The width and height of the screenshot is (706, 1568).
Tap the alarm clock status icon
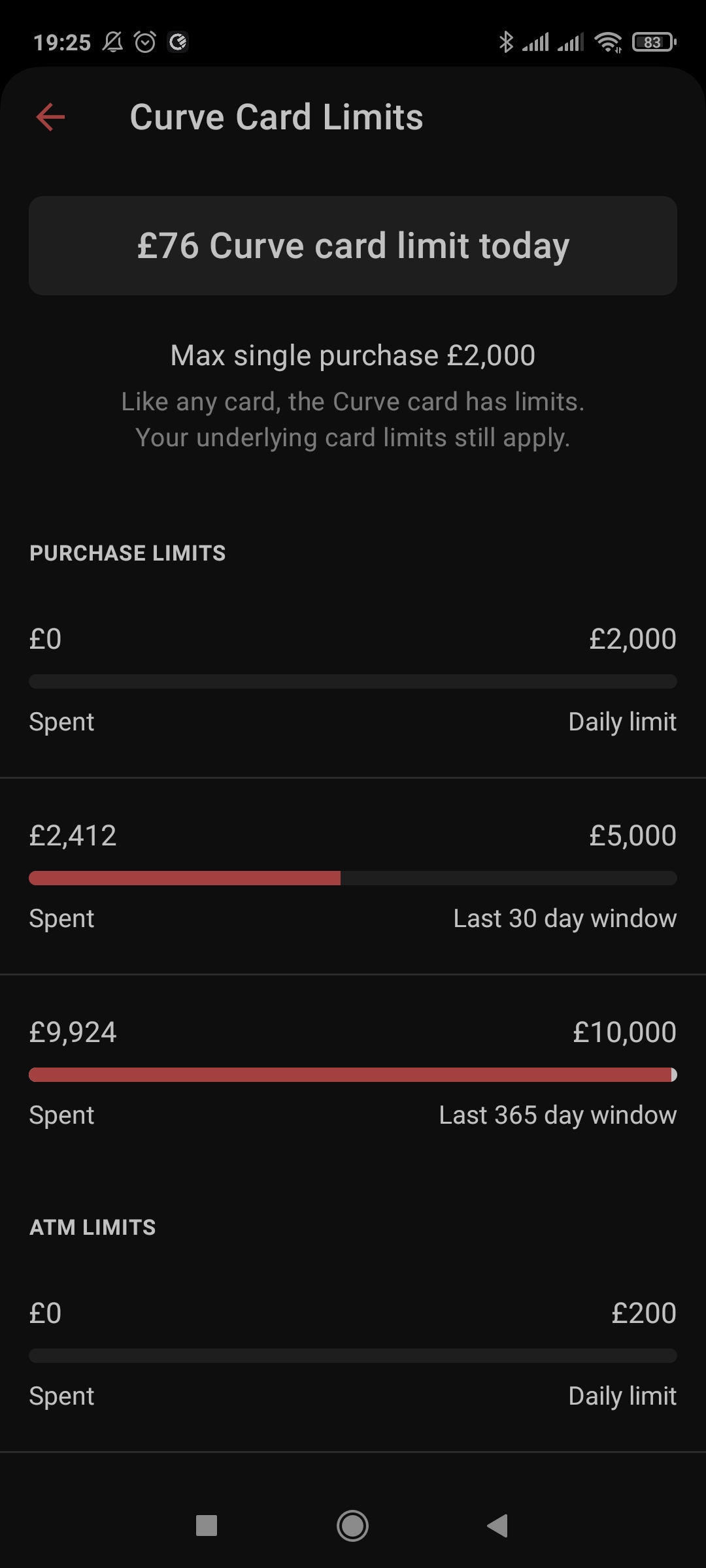tap(145, 42)
